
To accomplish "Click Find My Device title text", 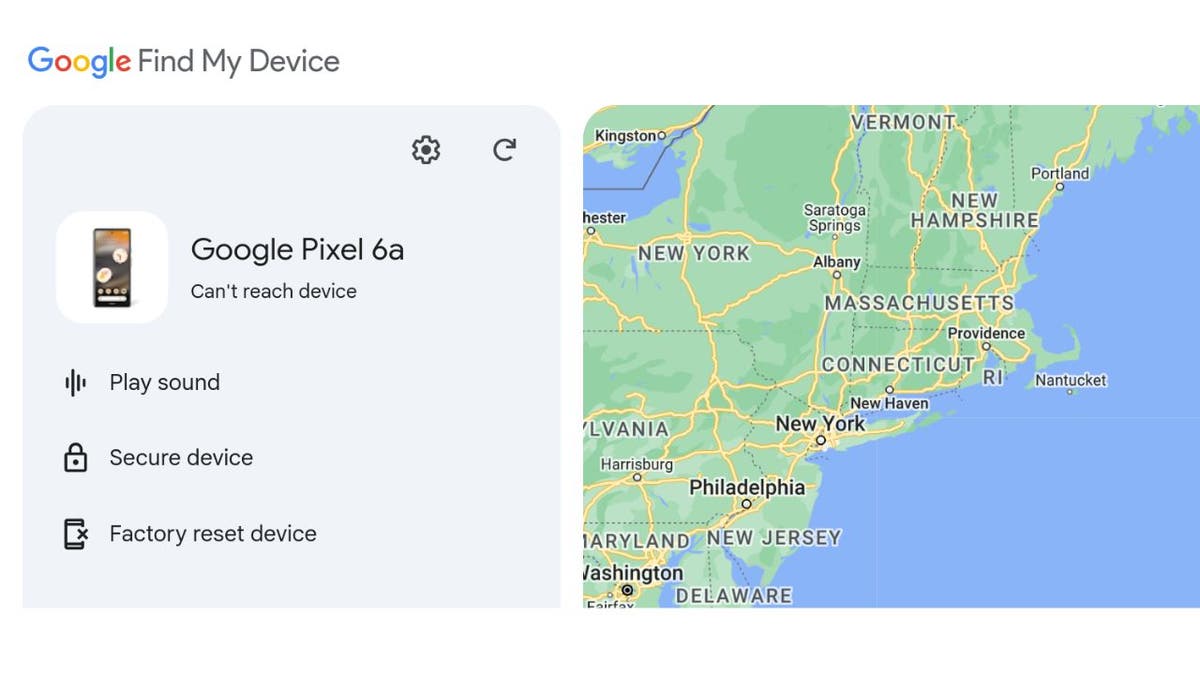I will 239,61.
